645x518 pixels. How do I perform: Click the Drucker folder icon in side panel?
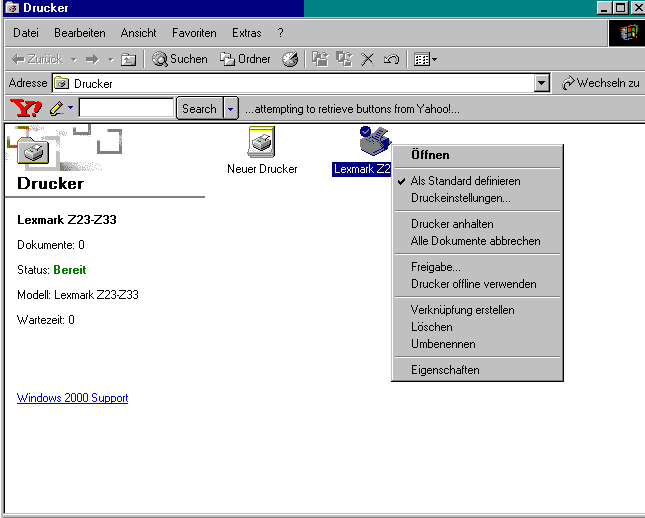pyautogui.click(x=33, y=151)
